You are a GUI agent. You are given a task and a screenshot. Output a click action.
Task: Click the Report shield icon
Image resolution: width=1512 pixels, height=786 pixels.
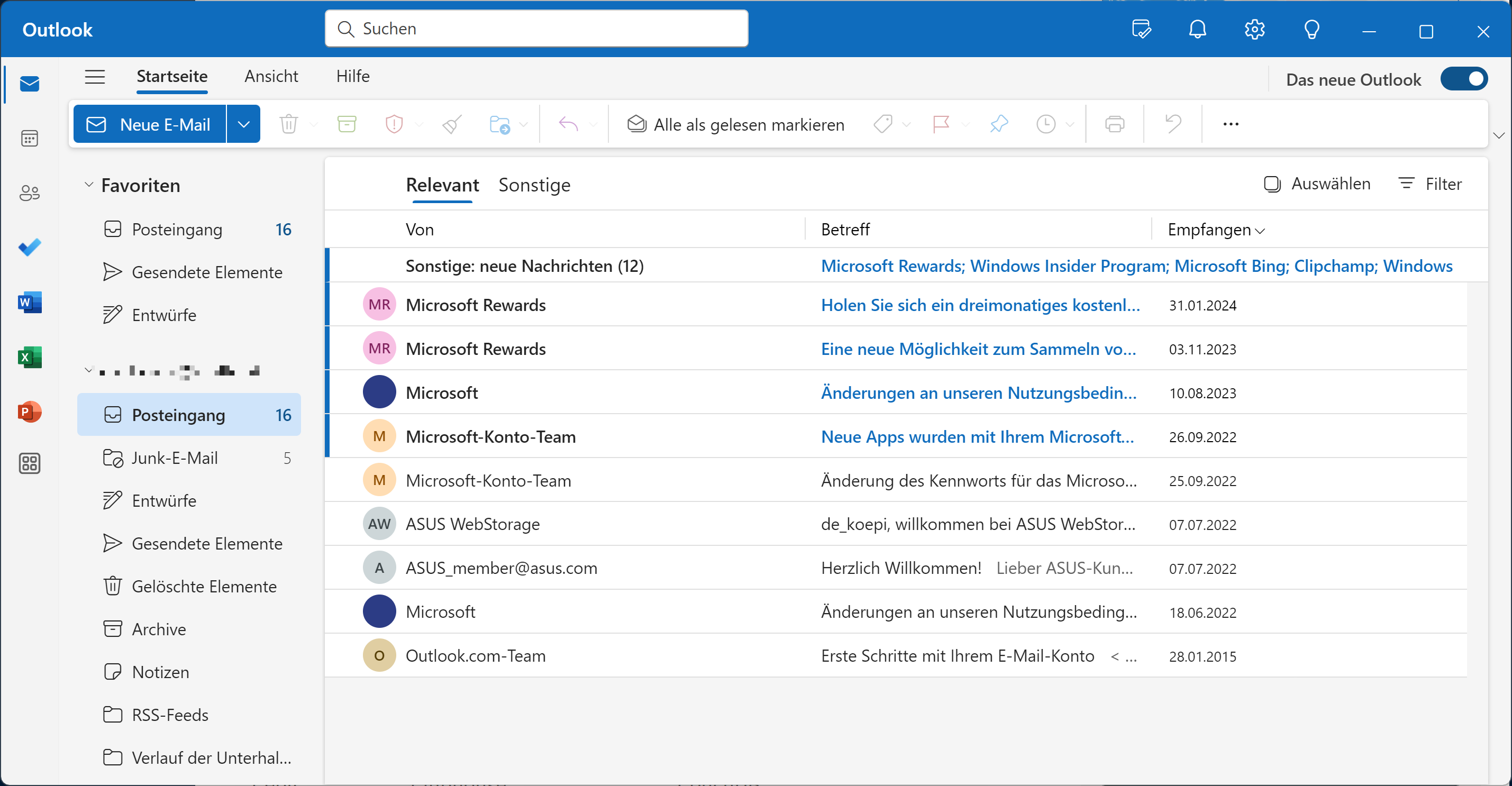pos(394,124)
